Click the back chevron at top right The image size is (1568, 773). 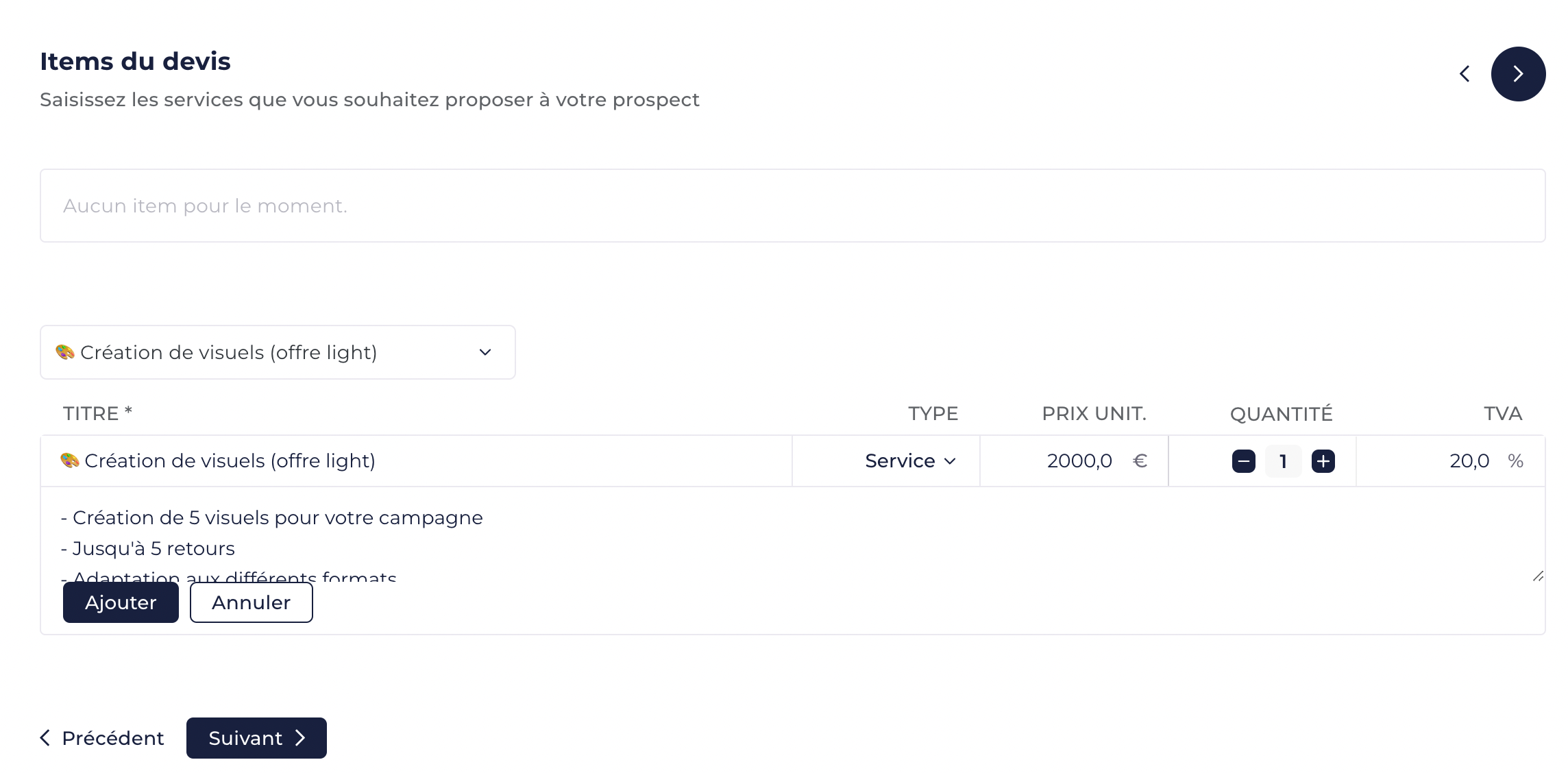point(1465,74)
